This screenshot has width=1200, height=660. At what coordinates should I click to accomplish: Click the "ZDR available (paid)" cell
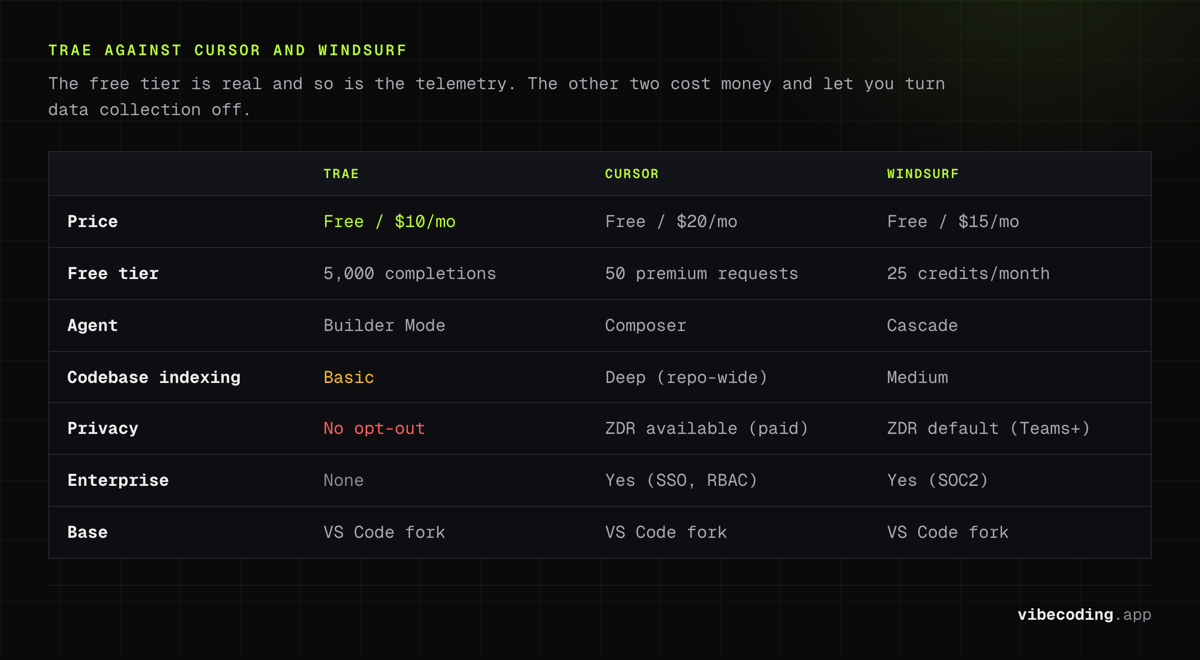click(707, 429)
